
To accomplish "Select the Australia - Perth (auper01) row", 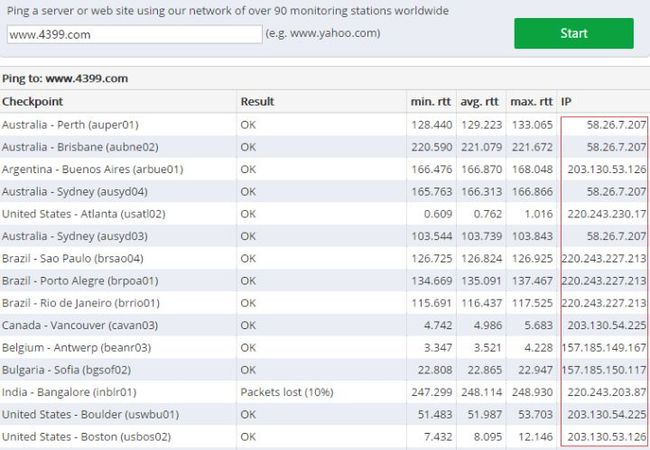I will pyautogui.click(x=325, y=125).
